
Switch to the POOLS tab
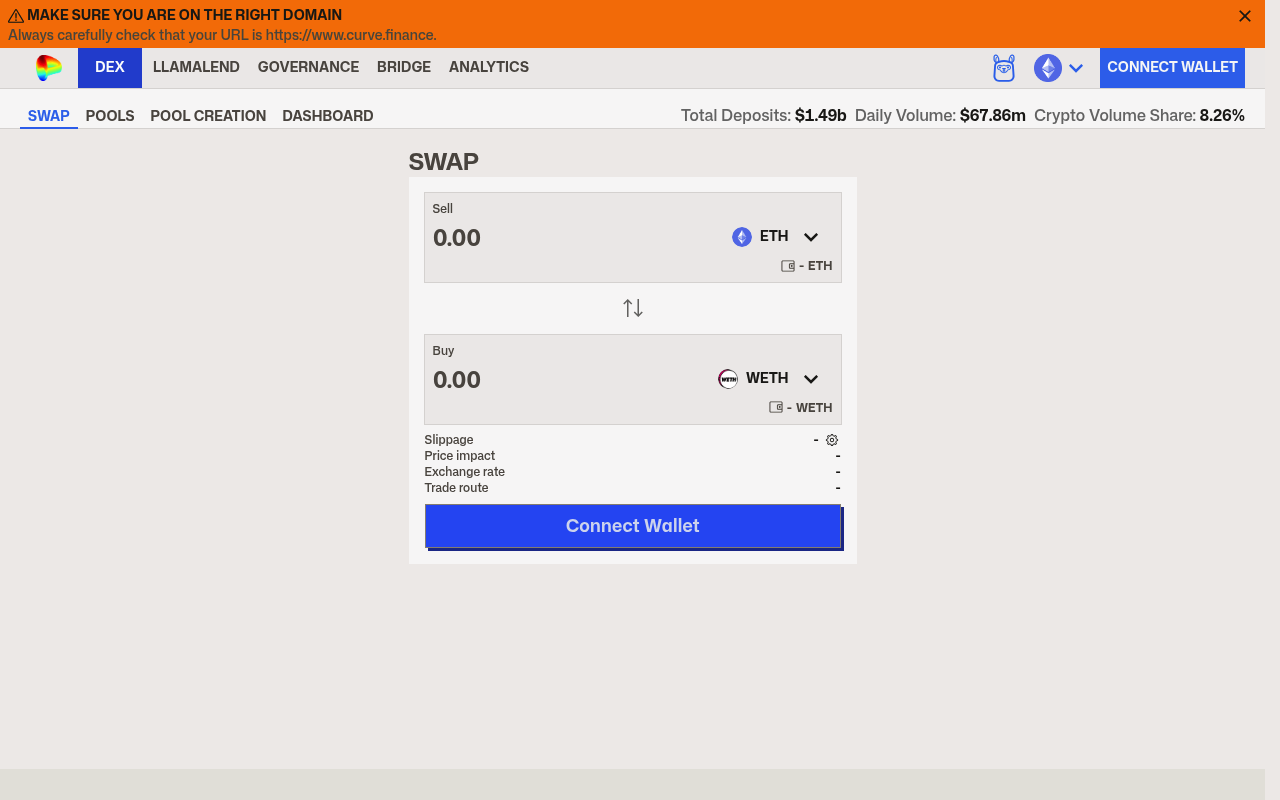110,116
